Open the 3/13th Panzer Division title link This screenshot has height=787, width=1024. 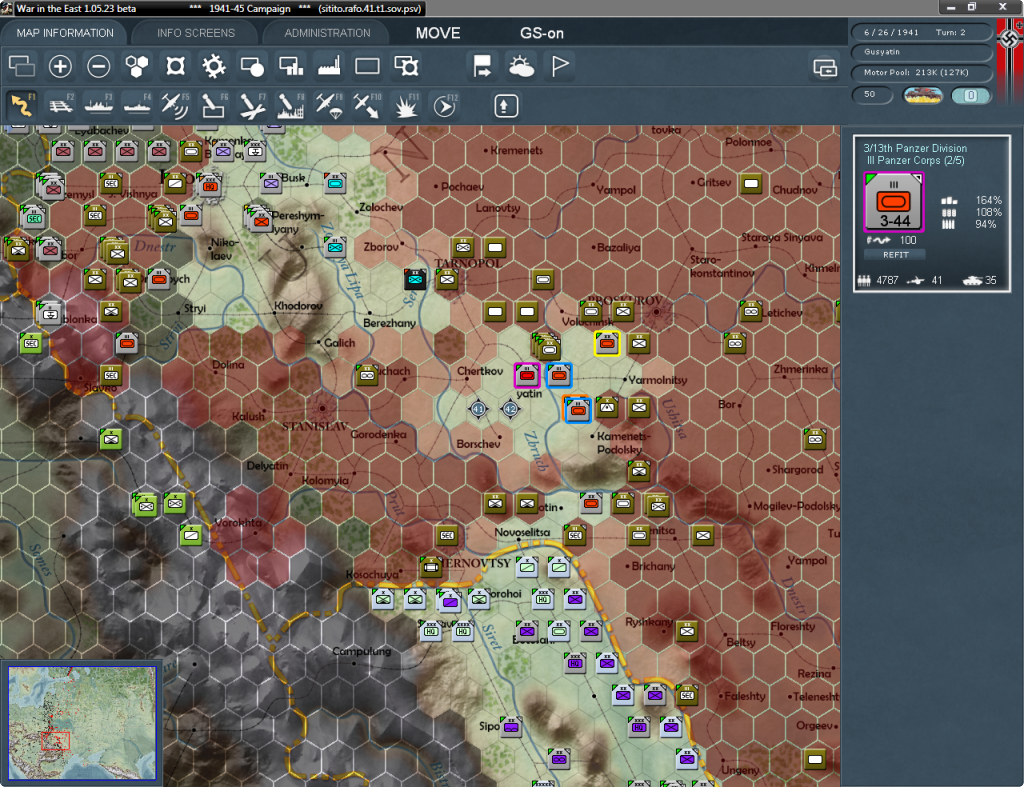click(914, 148)
